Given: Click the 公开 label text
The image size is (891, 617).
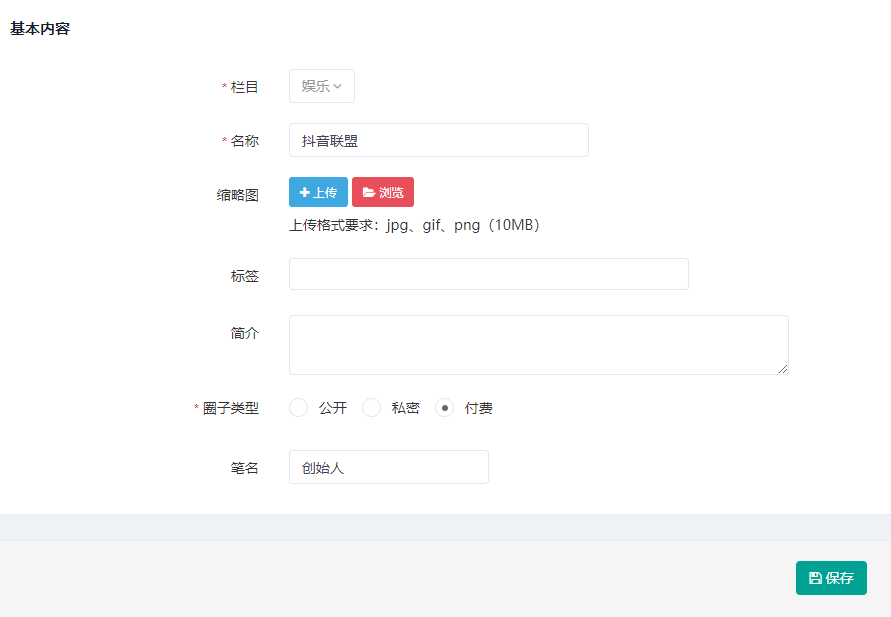Looking at the screenshot, I should [333, 408].
